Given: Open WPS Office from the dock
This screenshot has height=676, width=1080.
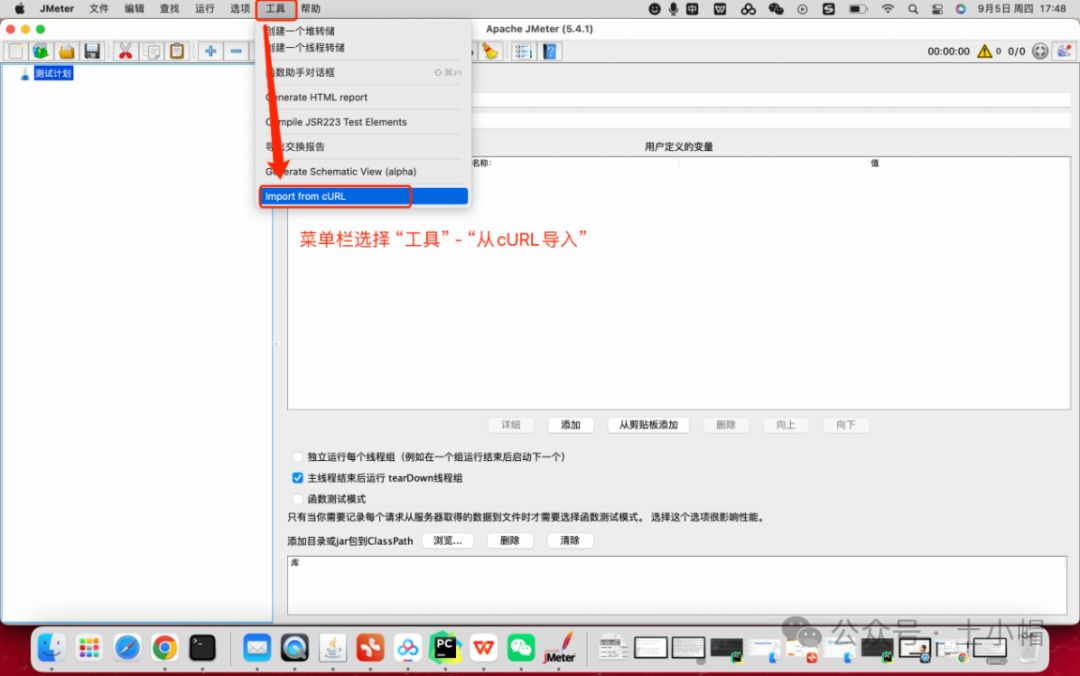Looking at the screenshot, I should (x=484, y=648).
